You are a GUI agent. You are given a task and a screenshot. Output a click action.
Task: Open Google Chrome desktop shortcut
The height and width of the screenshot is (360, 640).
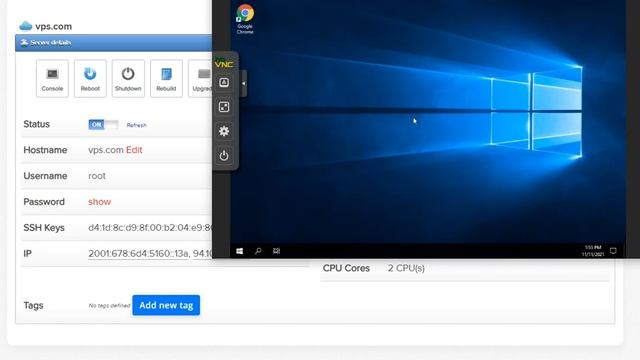tap(245, 19)
